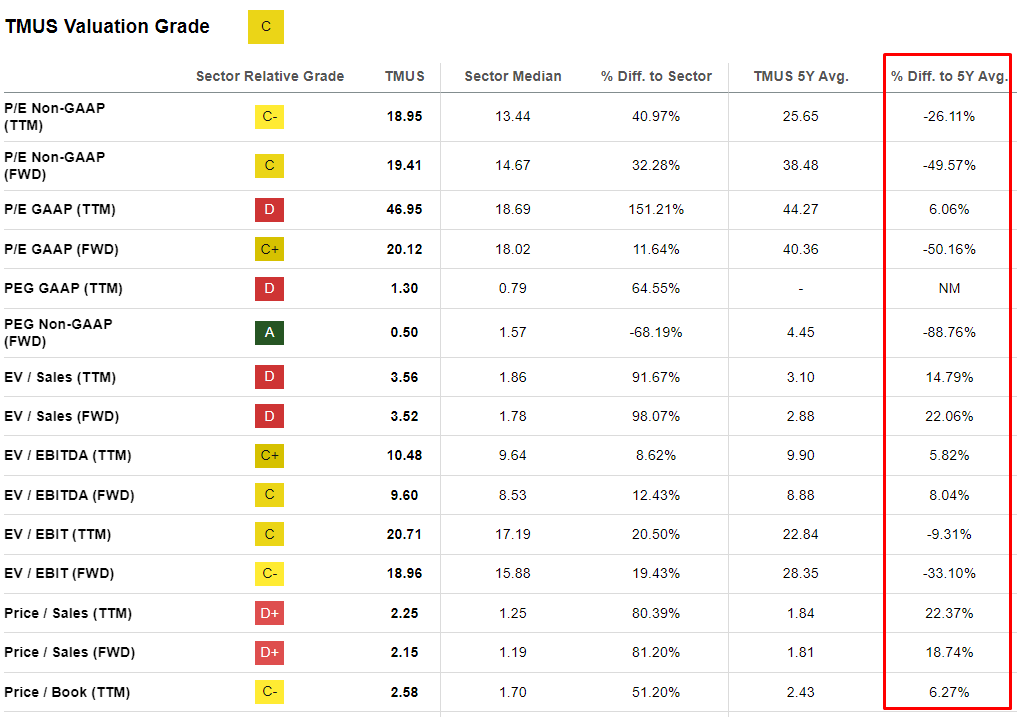The width and height of the screenshot is (1020, 717).
Task: Click the % Diff. to 5Y Avg. column header
Action: tap(949, 76)
